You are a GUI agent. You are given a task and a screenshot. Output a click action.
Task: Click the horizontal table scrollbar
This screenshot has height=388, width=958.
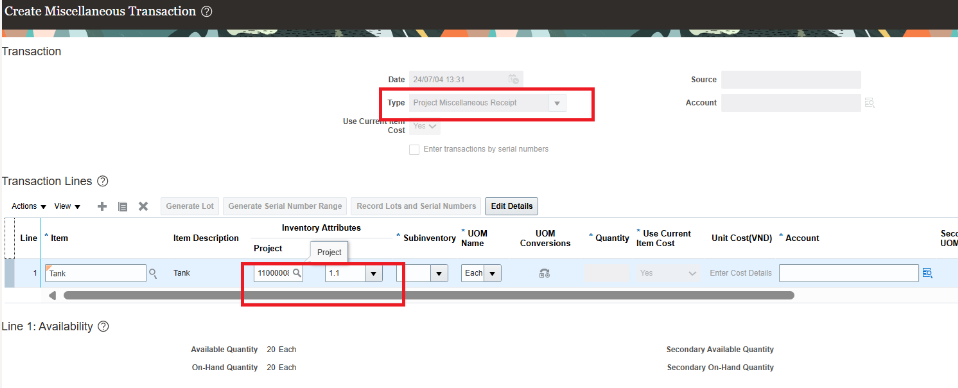coord(429,295)
